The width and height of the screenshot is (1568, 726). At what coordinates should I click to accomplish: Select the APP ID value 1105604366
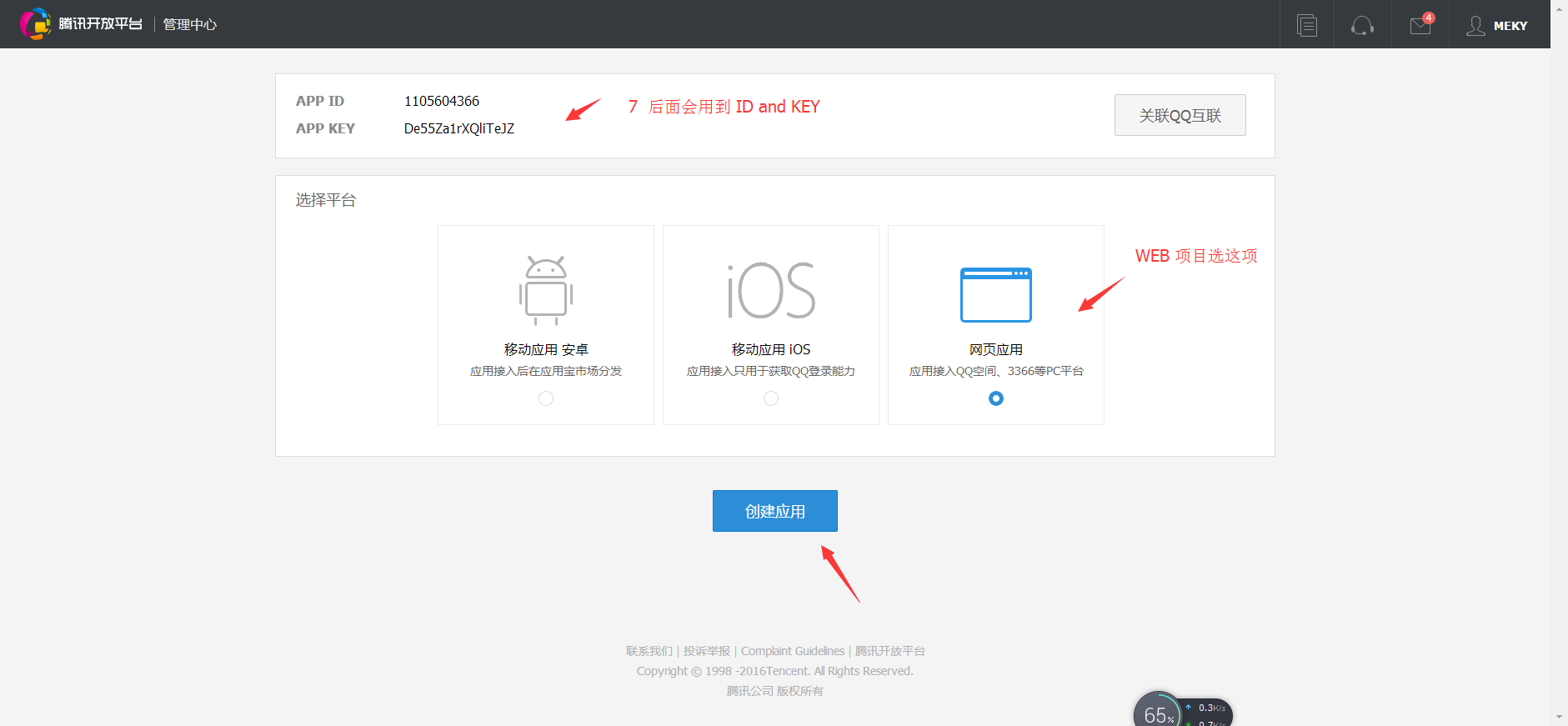pyautogui.click(x=442, y=101)
